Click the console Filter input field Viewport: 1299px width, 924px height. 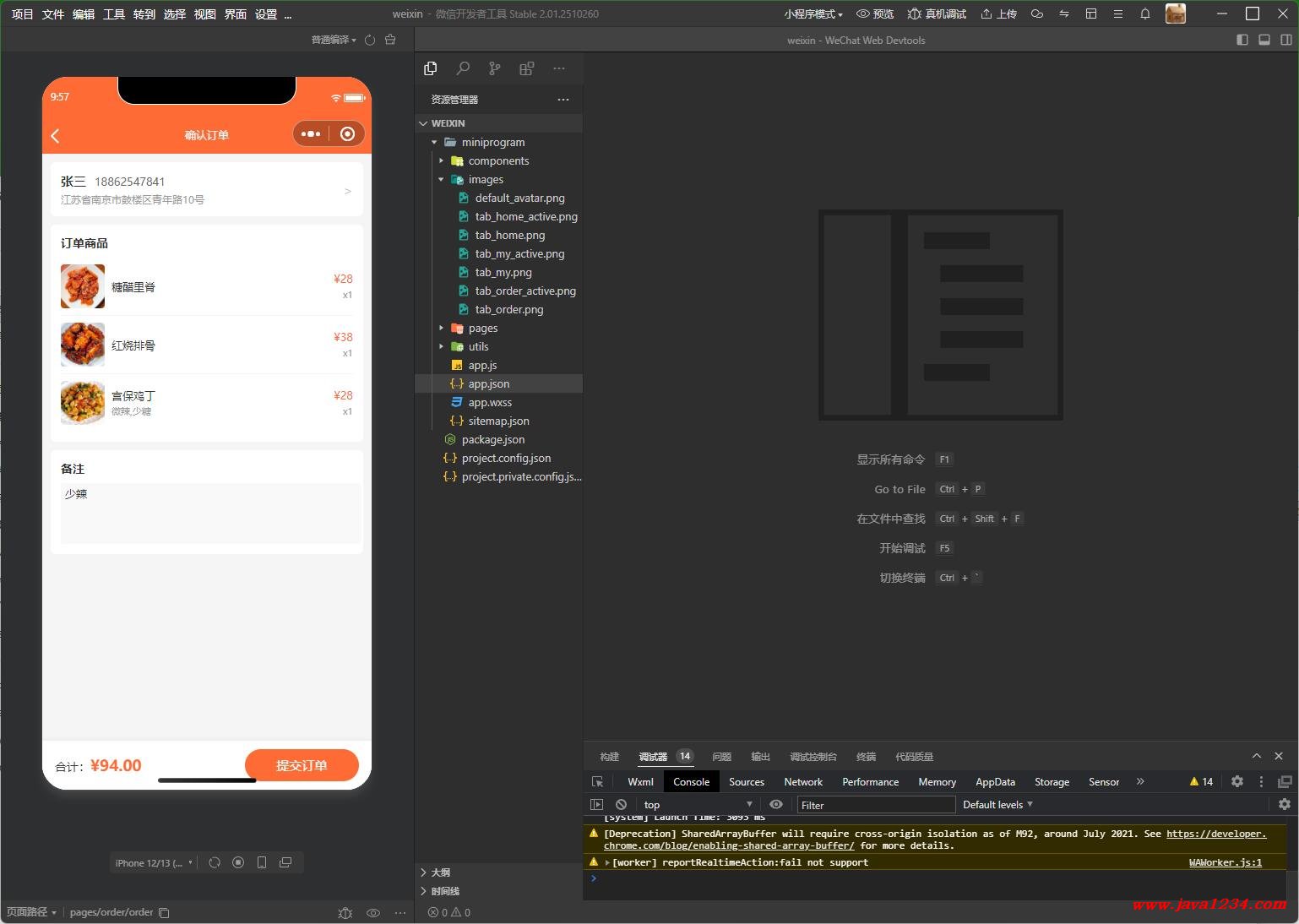click(x=875, y=805)
